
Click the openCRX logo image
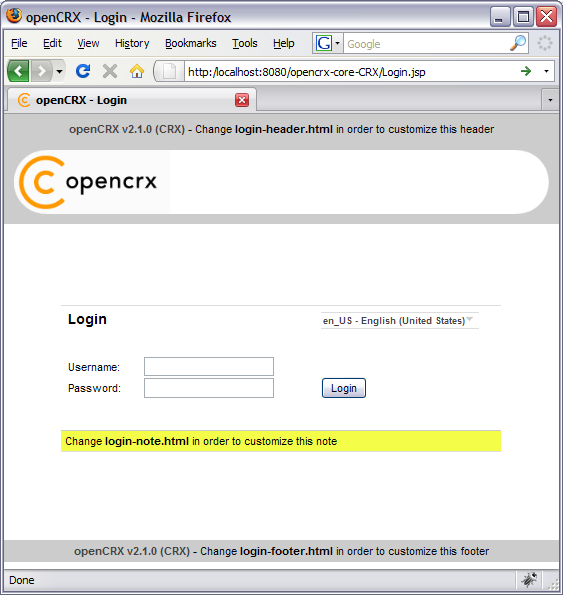(x=88, y=182)
